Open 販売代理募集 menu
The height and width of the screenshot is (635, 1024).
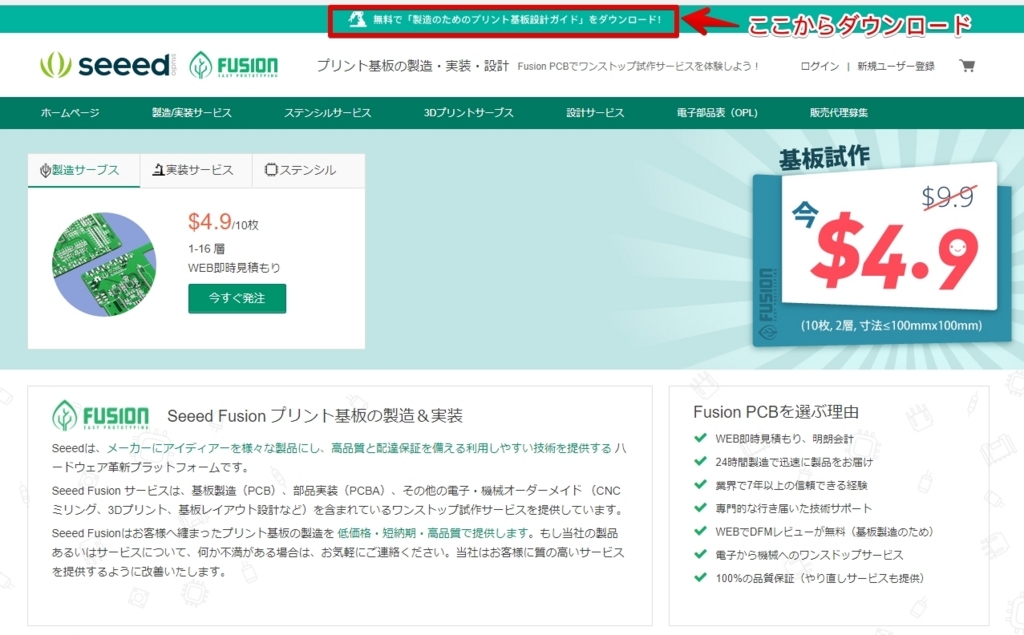pyautogui.click(x=839, y=112)
